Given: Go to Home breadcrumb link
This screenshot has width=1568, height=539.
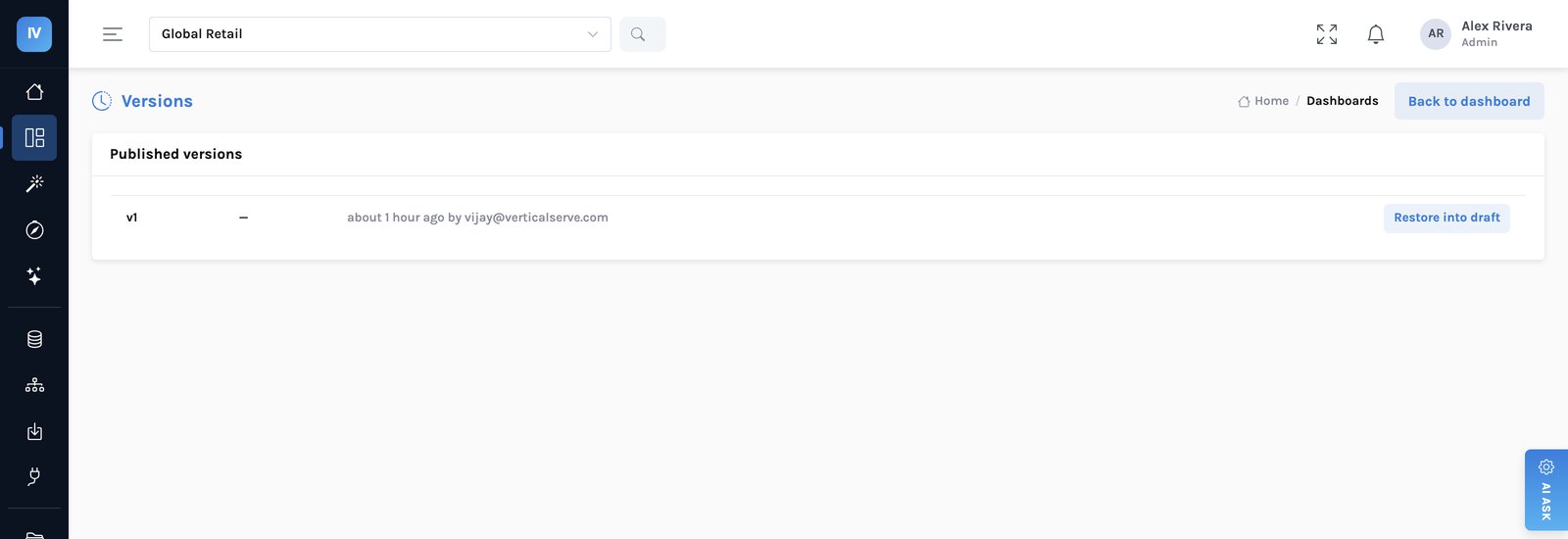Looking at the screenshot, I should (x=1263, y=101).
